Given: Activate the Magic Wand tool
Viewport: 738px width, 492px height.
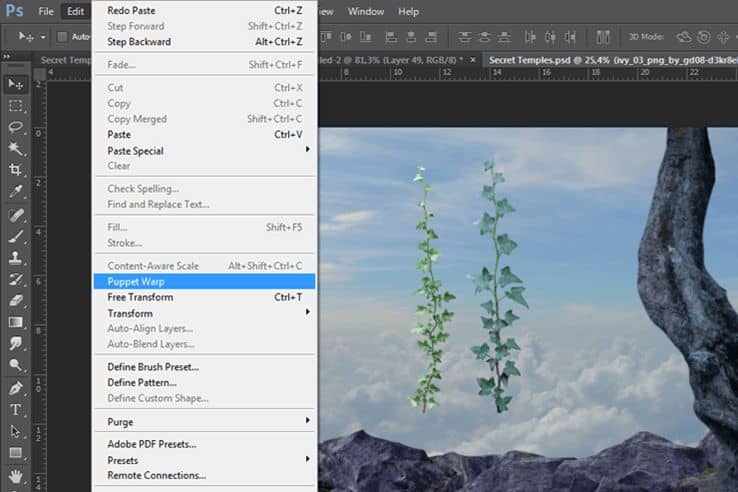Looking at the screenshot, I should pyautogui.click(x=16, y=149).
